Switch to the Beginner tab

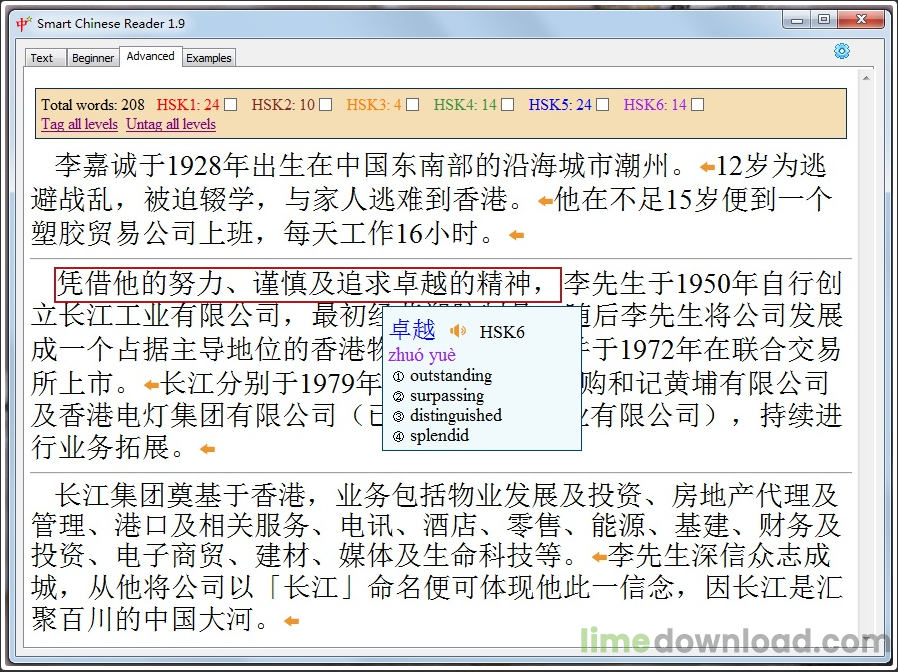[x=93, y=58]
